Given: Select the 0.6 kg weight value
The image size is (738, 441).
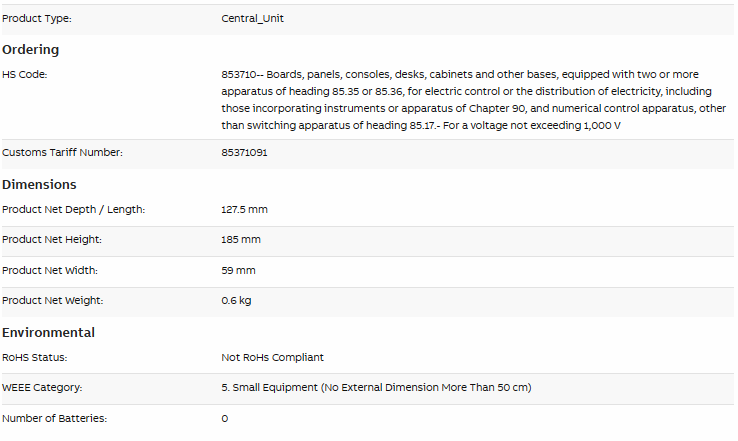Looking at the screenshot, I should [236, 301].
